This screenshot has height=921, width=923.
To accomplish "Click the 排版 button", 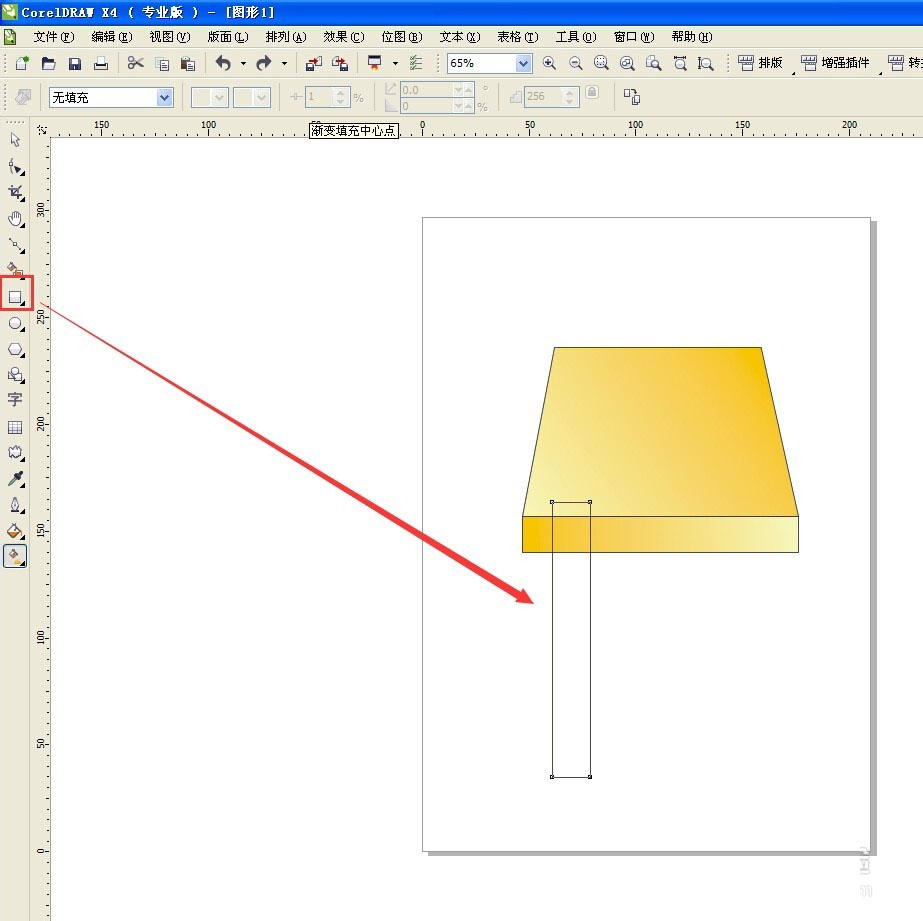I will tap(760, 63).
